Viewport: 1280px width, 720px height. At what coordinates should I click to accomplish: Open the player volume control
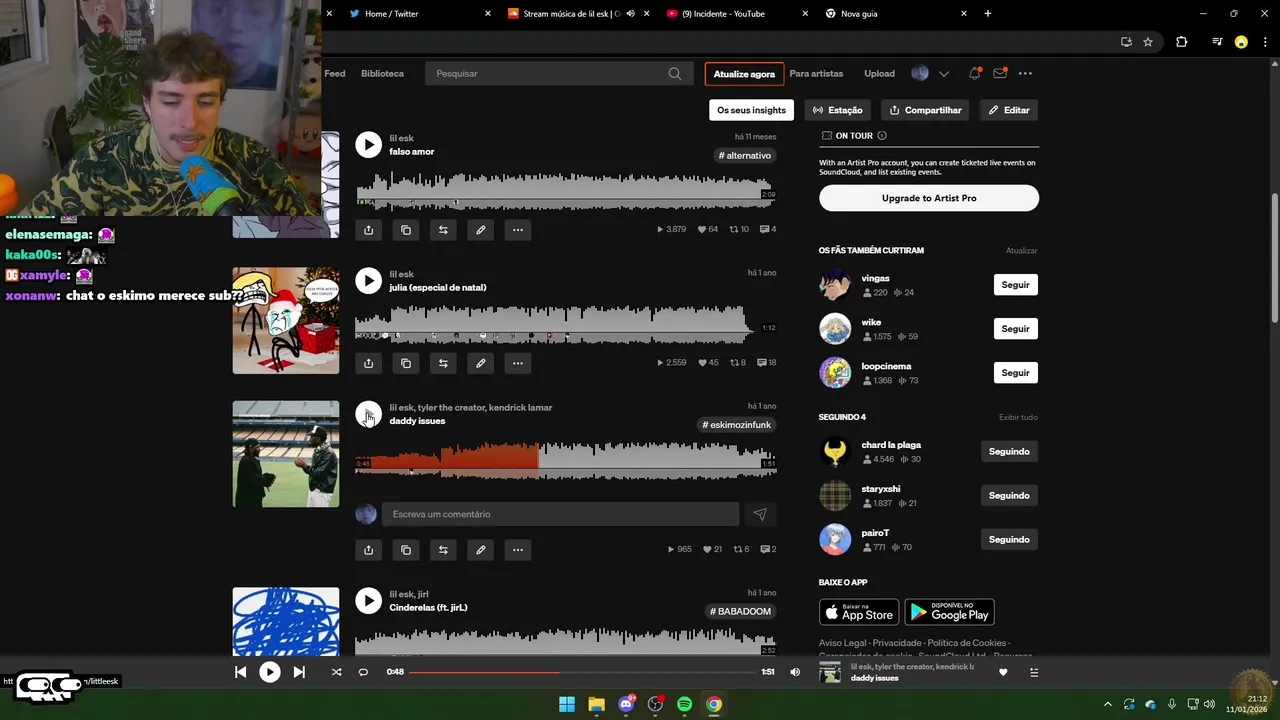[795, 672]
